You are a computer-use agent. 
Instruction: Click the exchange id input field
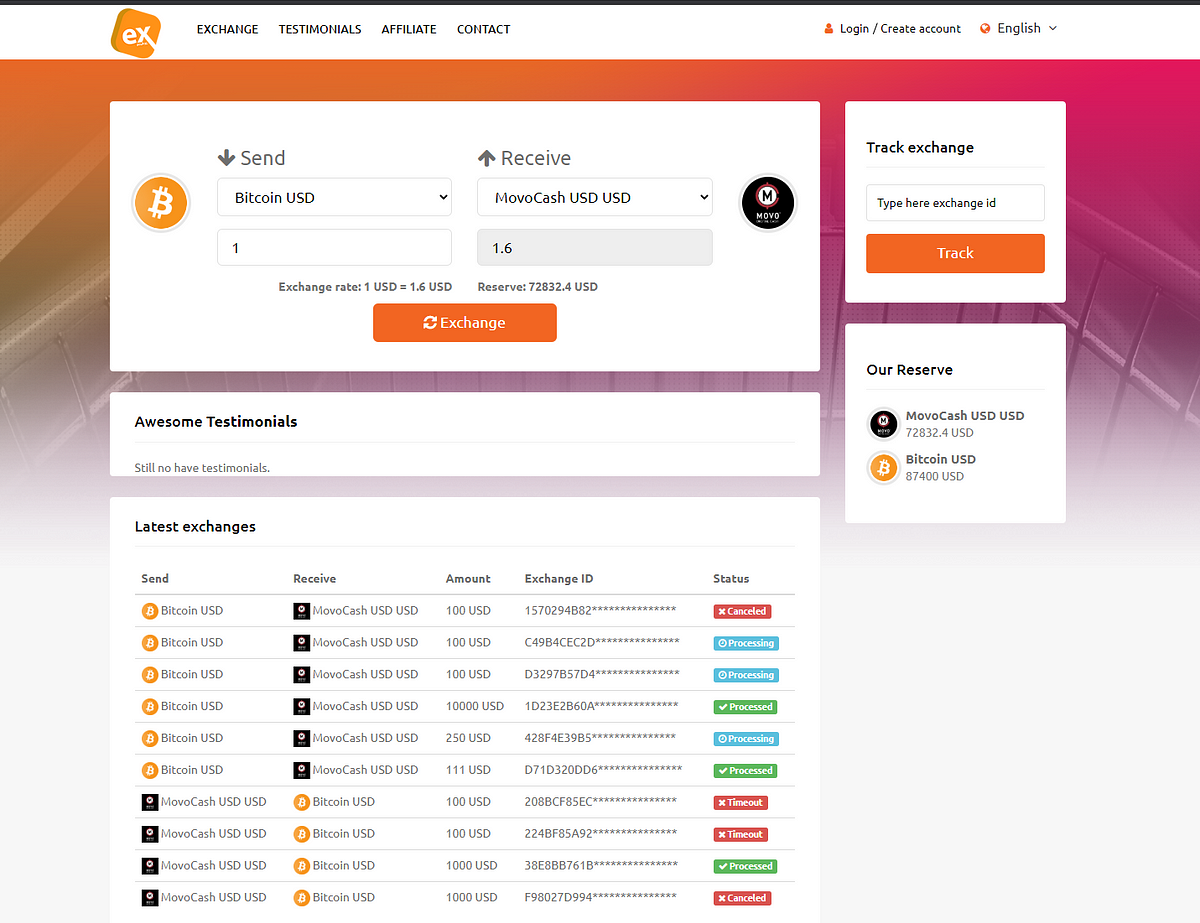[955, 202]
